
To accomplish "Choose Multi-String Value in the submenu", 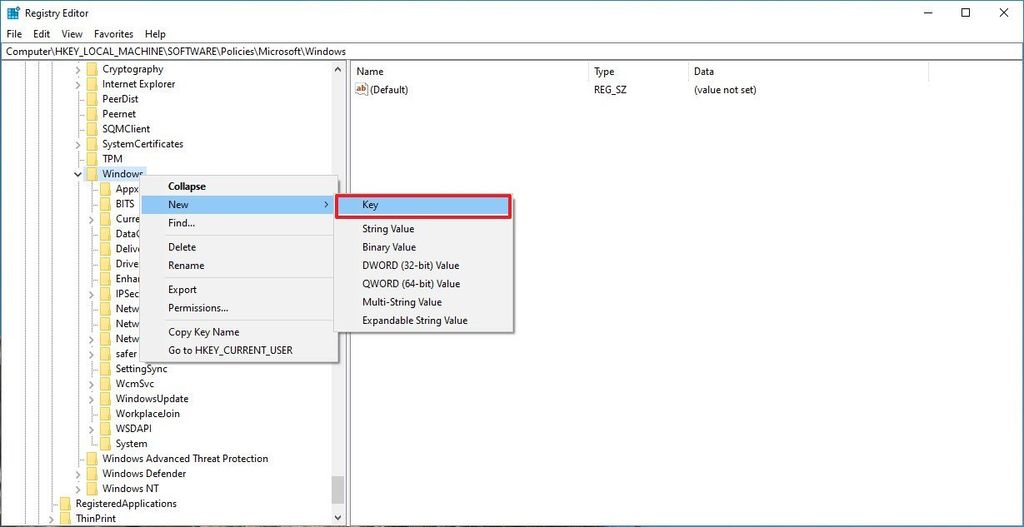I will point(423,302).
